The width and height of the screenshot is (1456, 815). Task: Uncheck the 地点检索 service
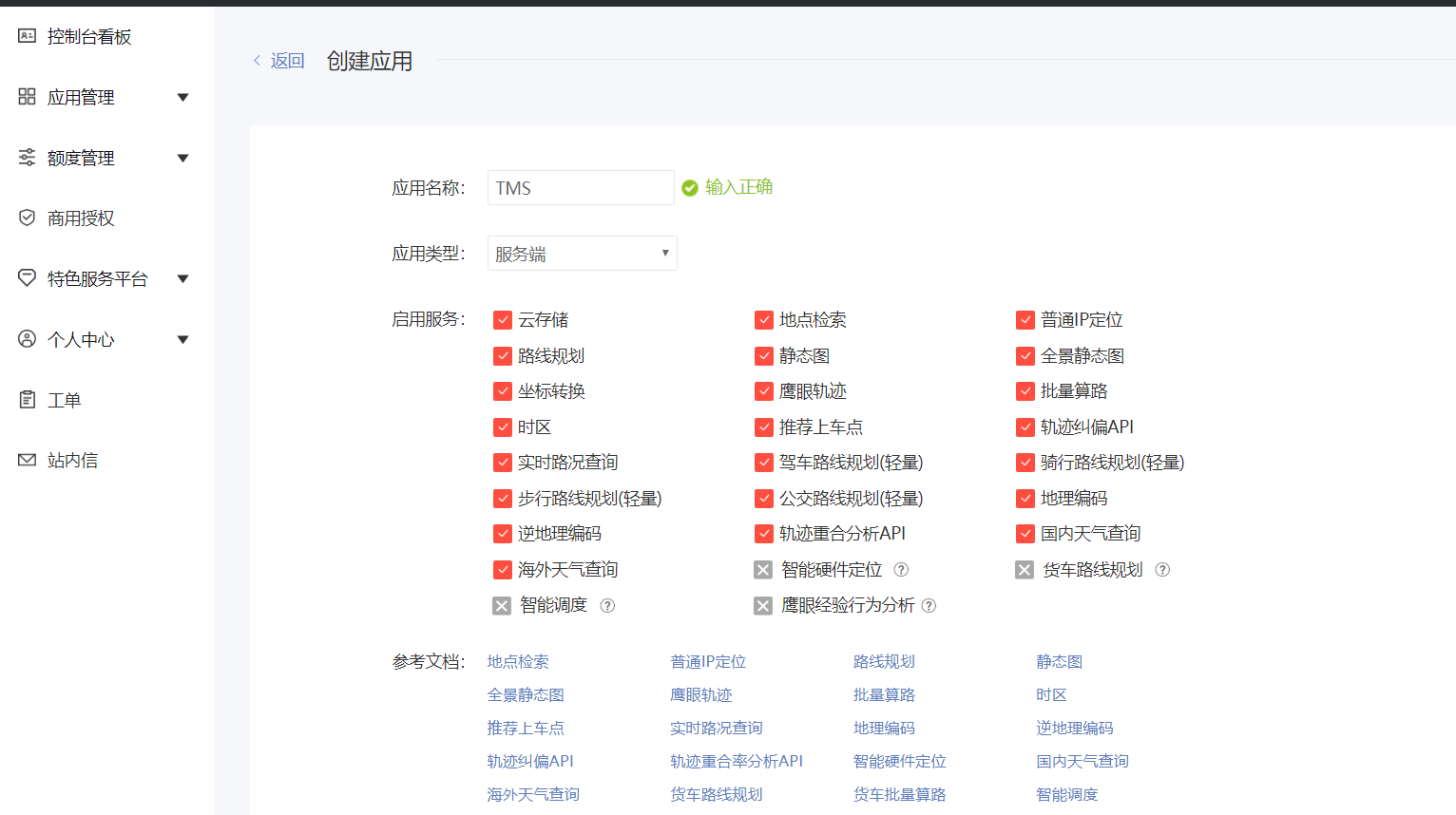(x=764, y=320)
